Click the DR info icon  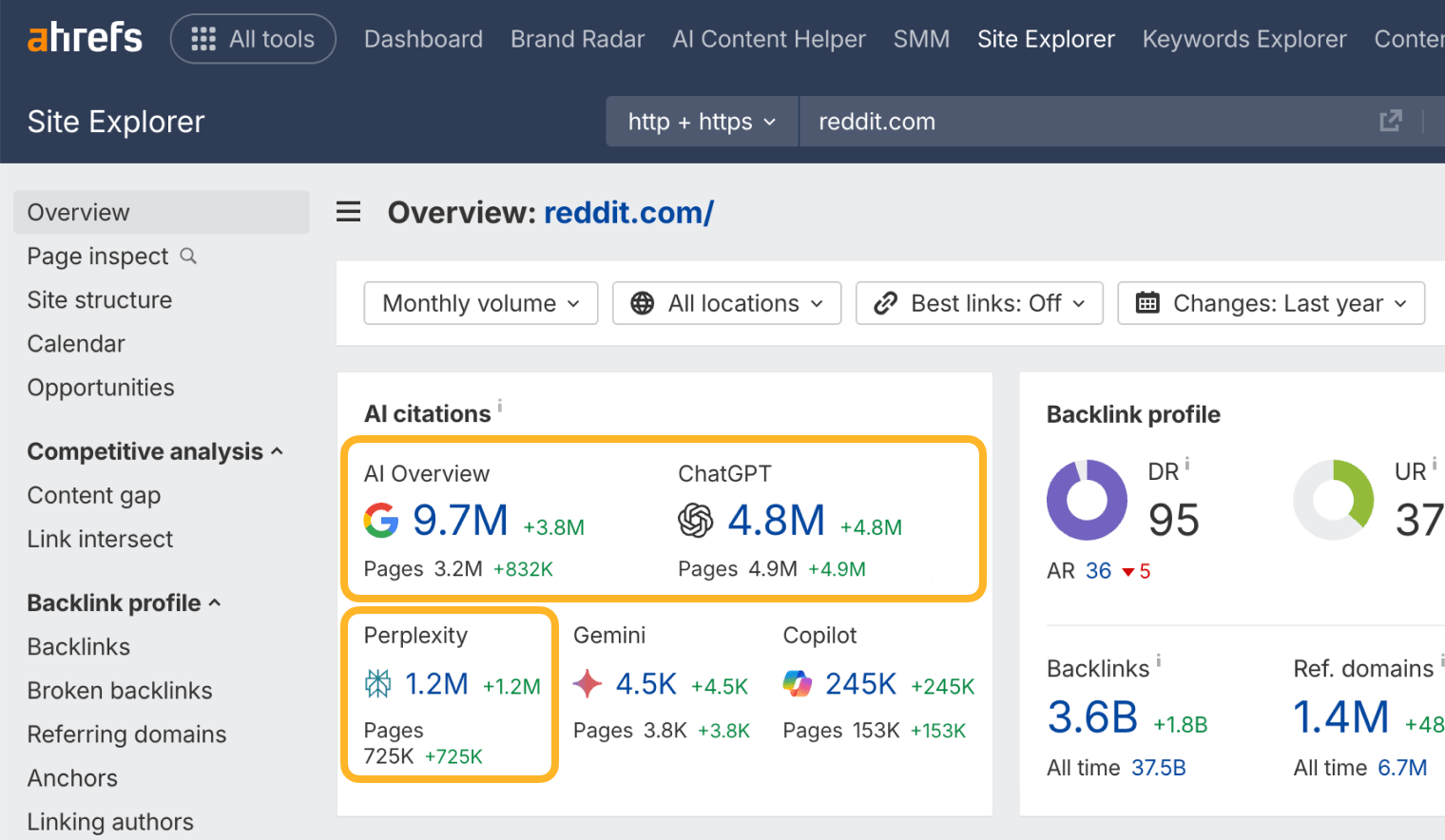(1187, 464)
